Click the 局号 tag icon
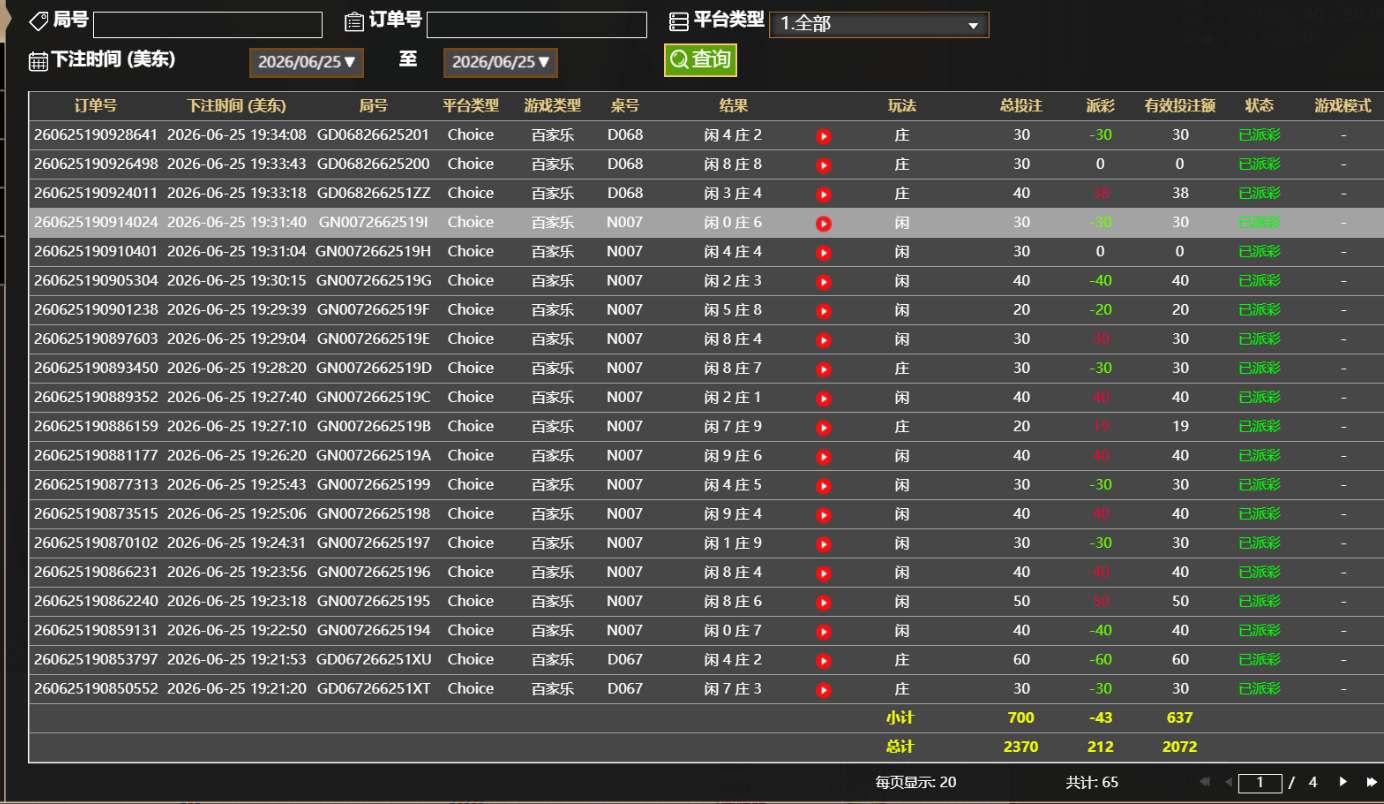The height and width of the screenshot is (804, 1384). click(38, 21)
